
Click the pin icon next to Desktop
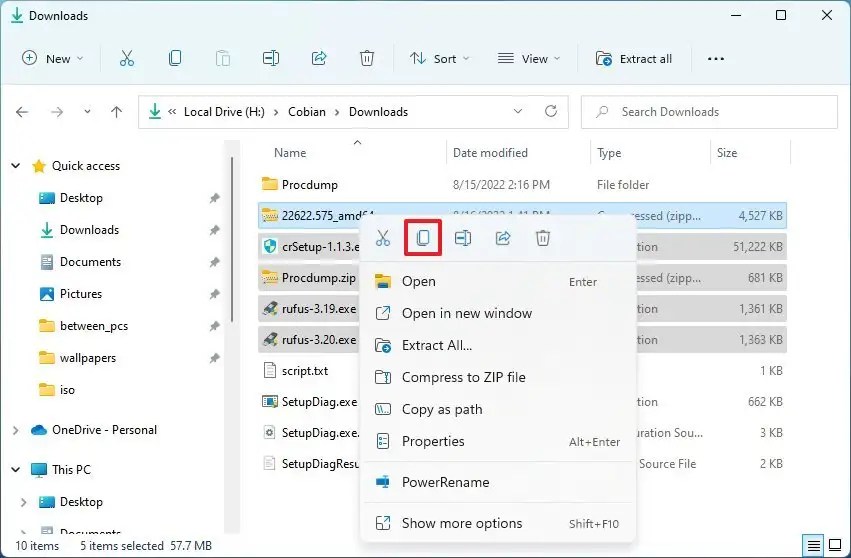[214, 198]
